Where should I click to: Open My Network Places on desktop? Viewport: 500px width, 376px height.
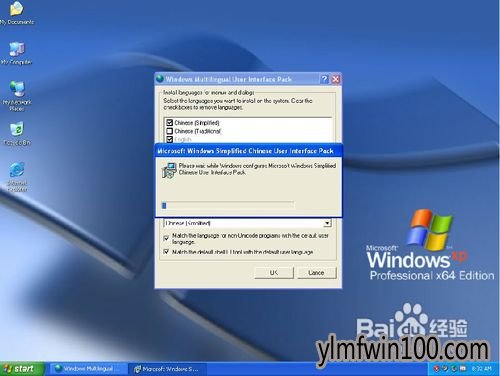click(x=17, y=95)
